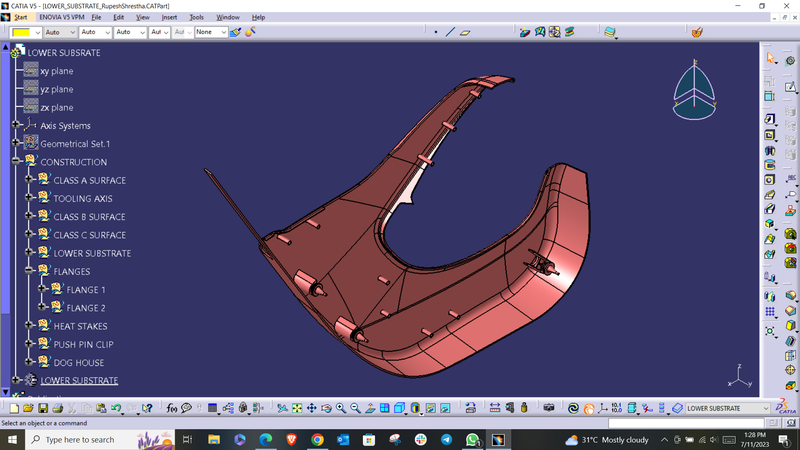Open the weather widget on taskbar
Image resolution: width=800 pixels, height=450 pixels.
[607, 439]
